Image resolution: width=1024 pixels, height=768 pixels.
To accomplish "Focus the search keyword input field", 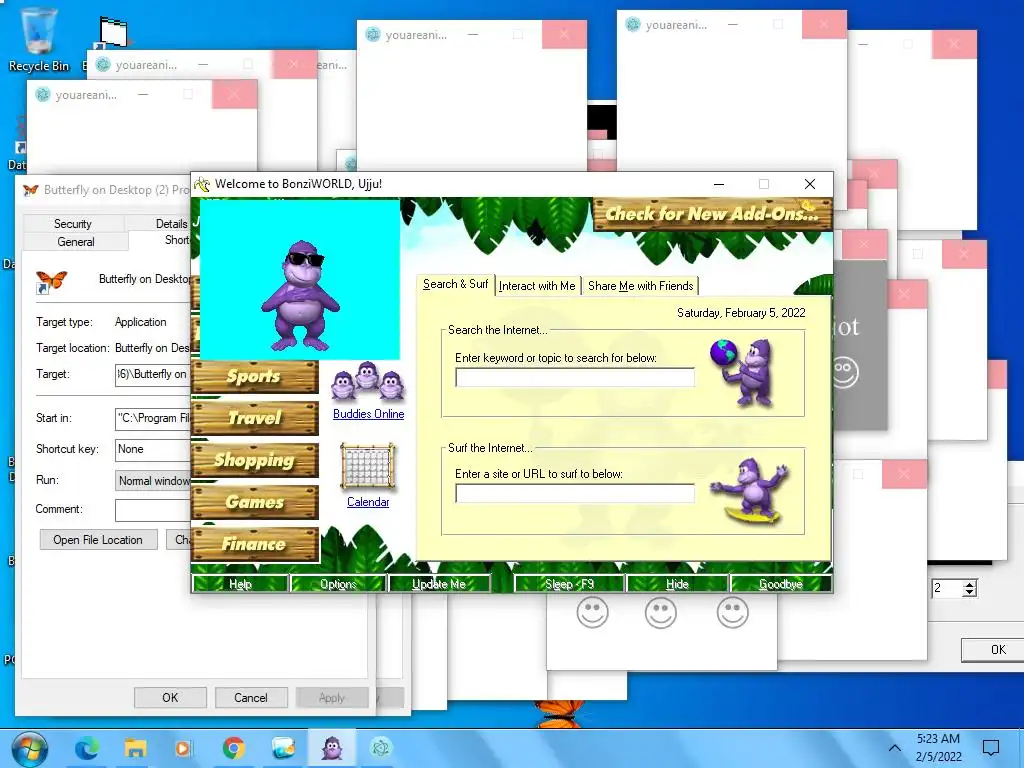I will click(575, 377).
